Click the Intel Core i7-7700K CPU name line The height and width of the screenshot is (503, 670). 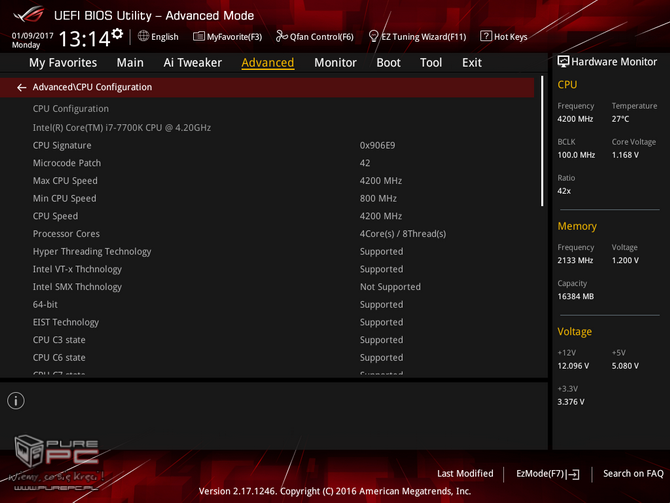[x=122, y=128]
